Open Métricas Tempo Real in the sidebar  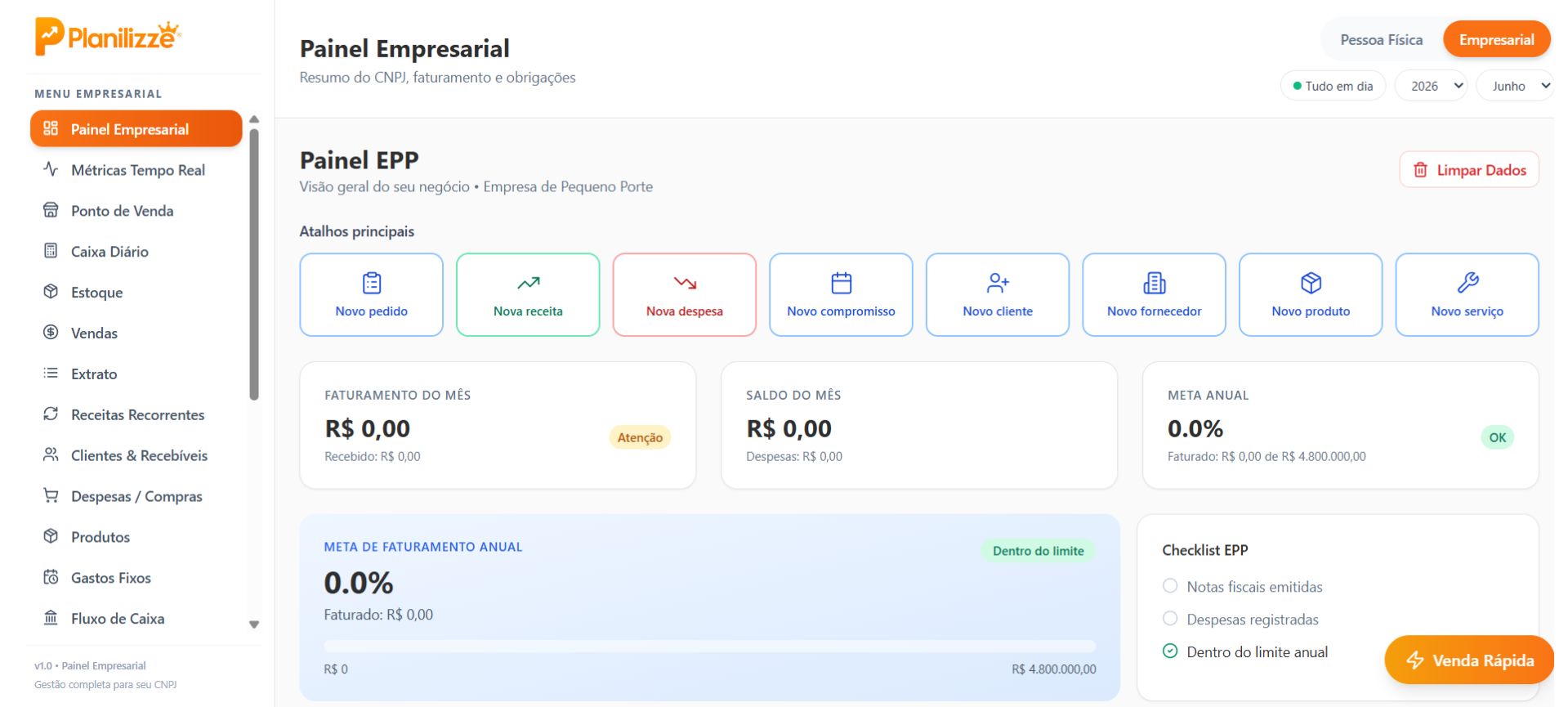point(137,170)
